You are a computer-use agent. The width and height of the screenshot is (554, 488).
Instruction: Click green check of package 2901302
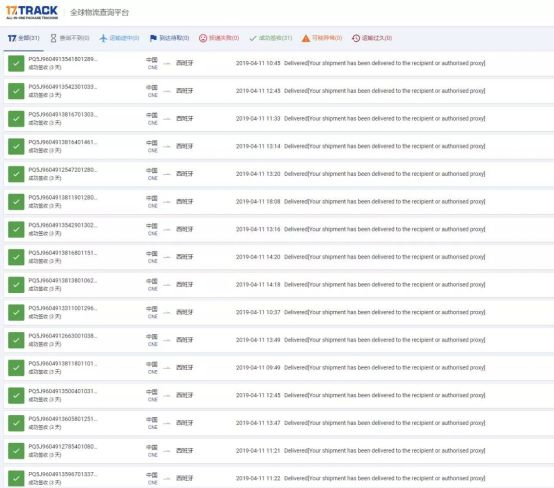pyautogui.click(x=16, y=229)
